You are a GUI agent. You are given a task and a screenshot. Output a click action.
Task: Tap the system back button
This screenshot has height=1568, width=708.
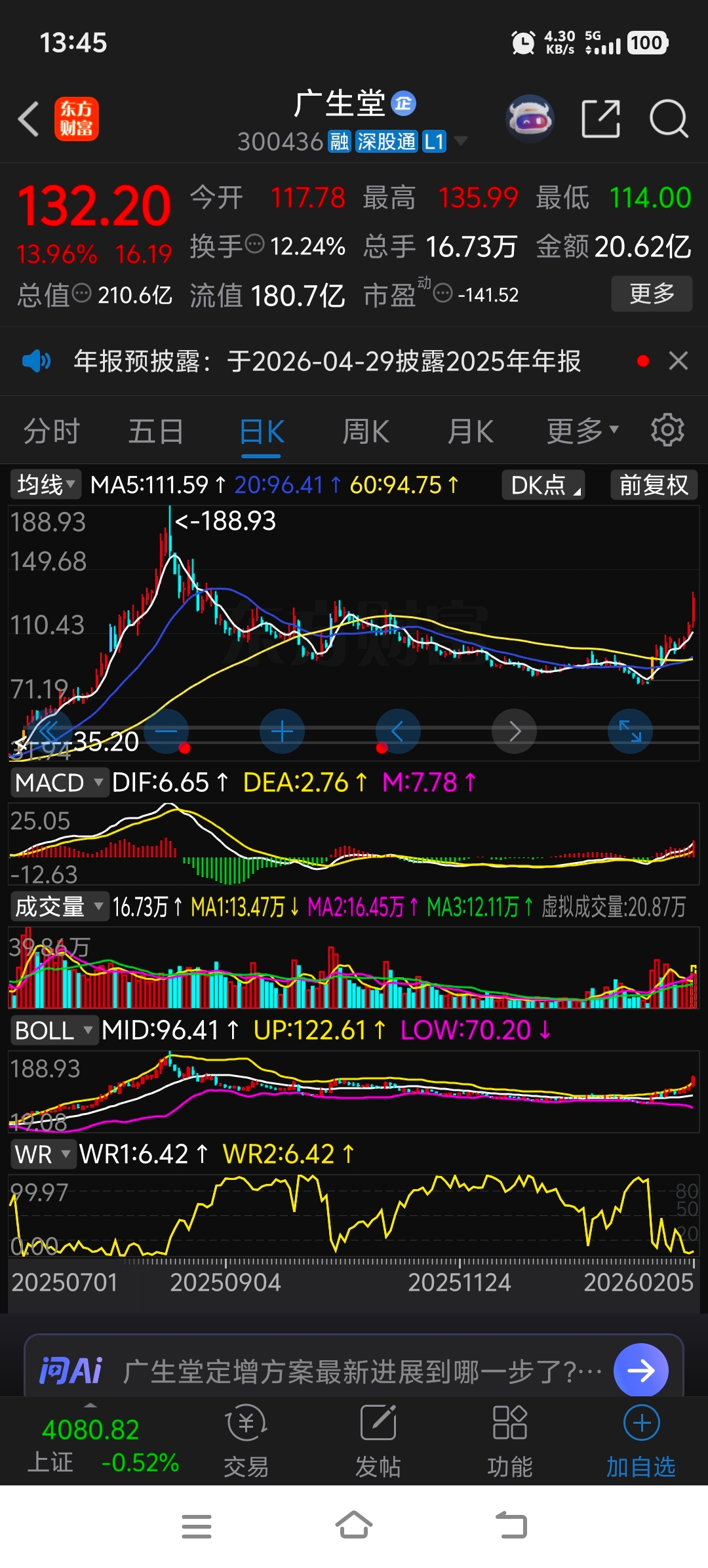(x=511, y=1525)
